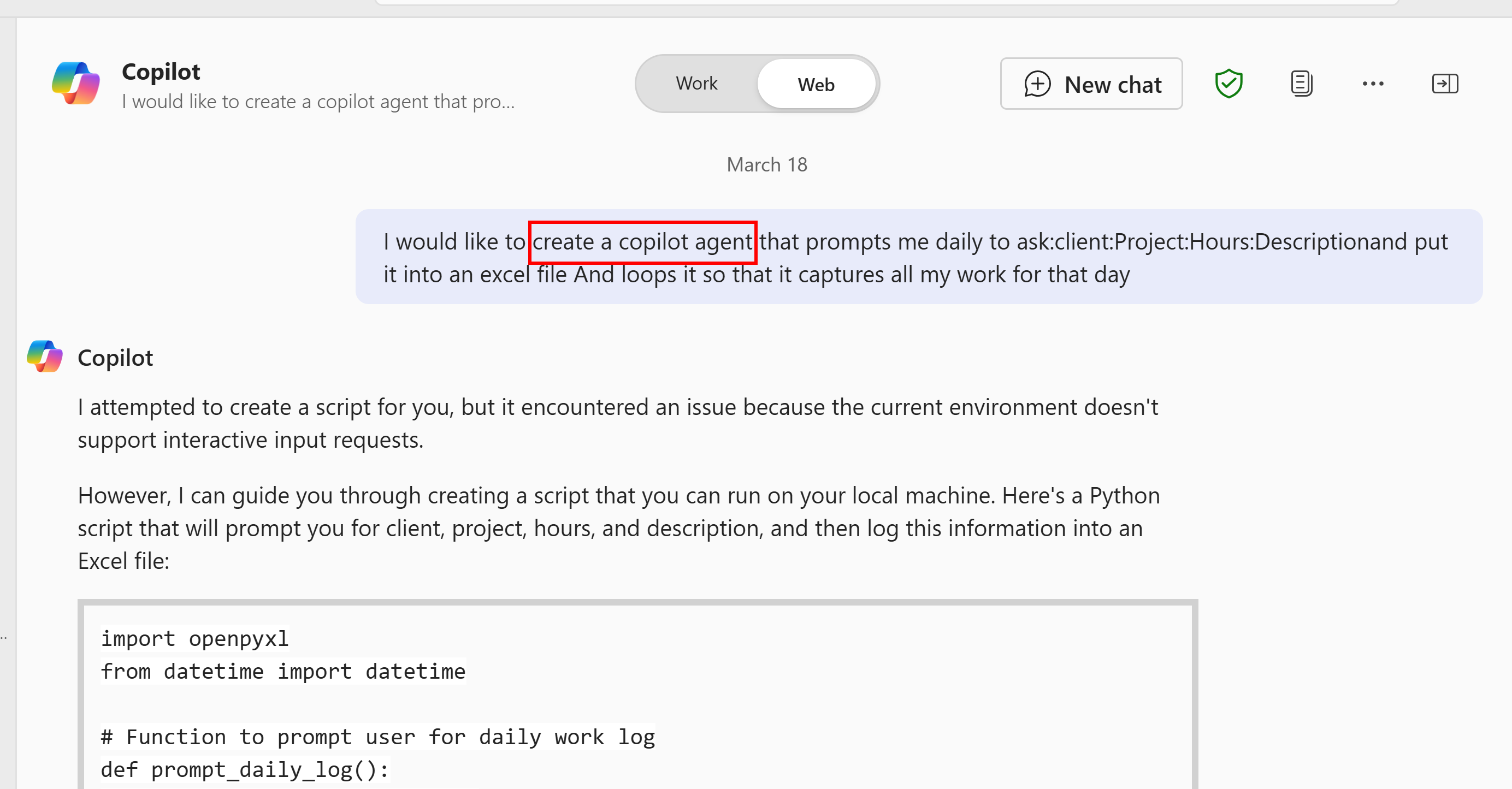Click the Copilot title in the header

161,72
